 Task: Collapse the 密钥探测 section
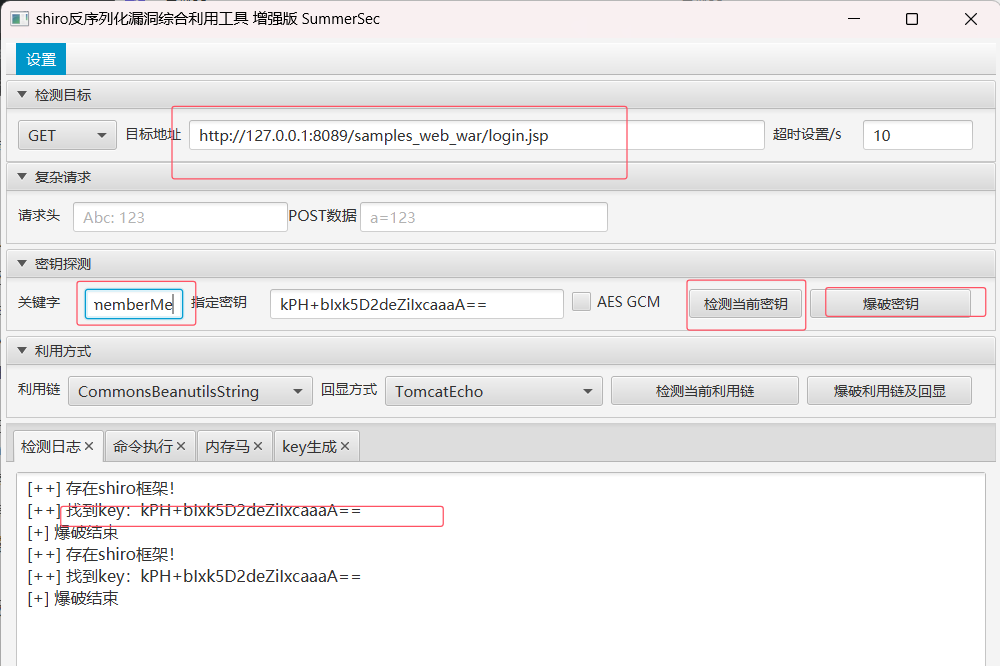[22, 264]
